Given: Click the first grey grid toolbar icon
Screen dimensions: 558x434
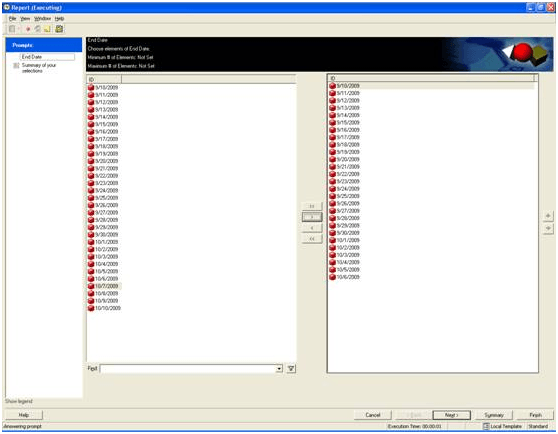Looking at the screenshot, I should 12,29.
